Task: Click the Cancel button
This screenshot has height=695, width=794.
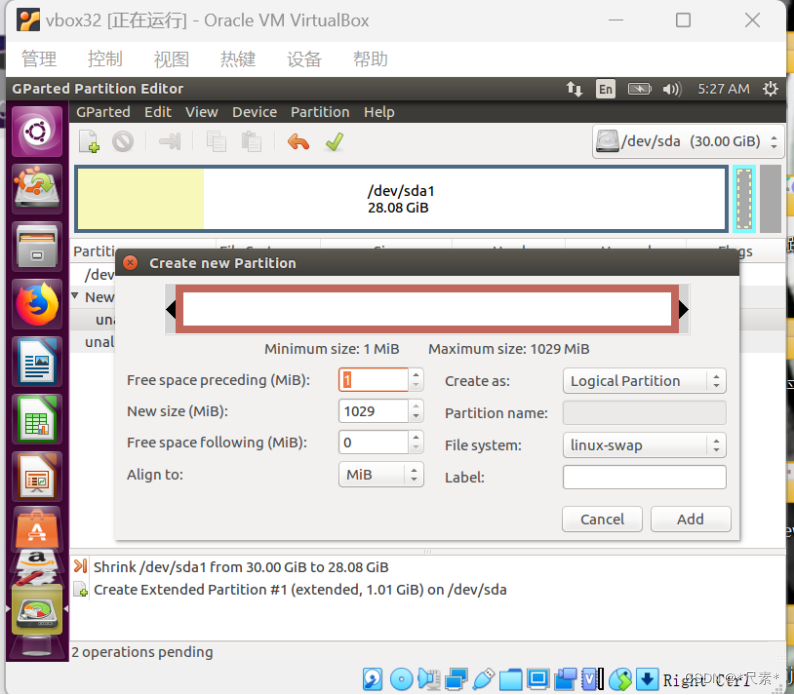Action: point(602,519)
